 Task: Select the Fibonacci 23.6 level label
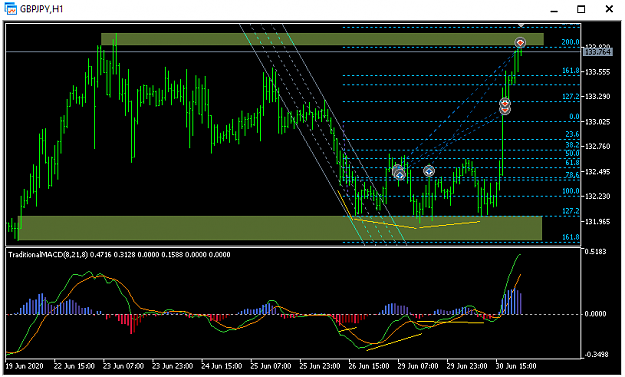(x=572, y=134)
